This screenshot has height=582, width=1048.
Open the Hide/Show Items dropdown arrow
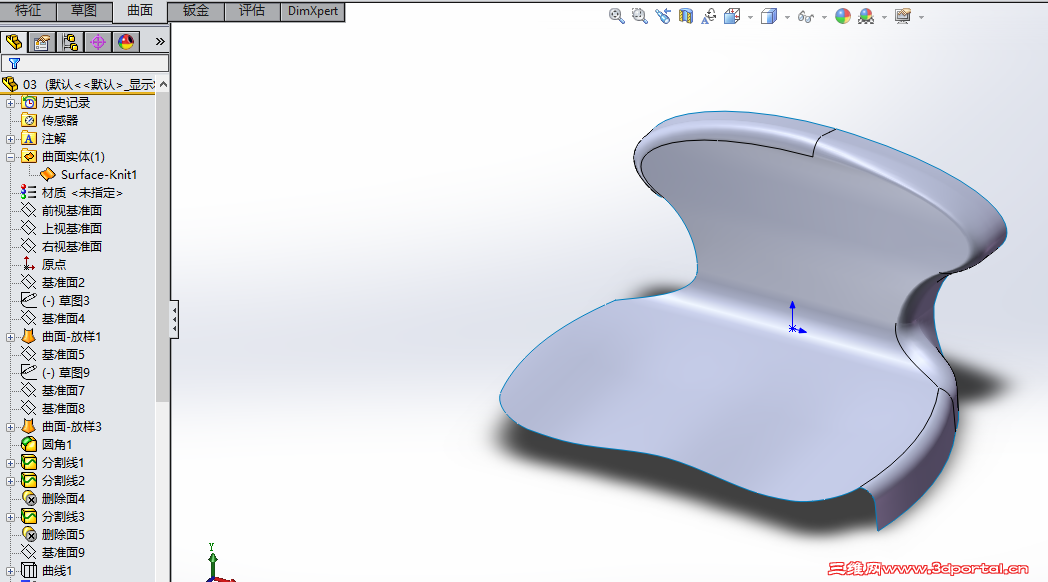coord(823,17)
